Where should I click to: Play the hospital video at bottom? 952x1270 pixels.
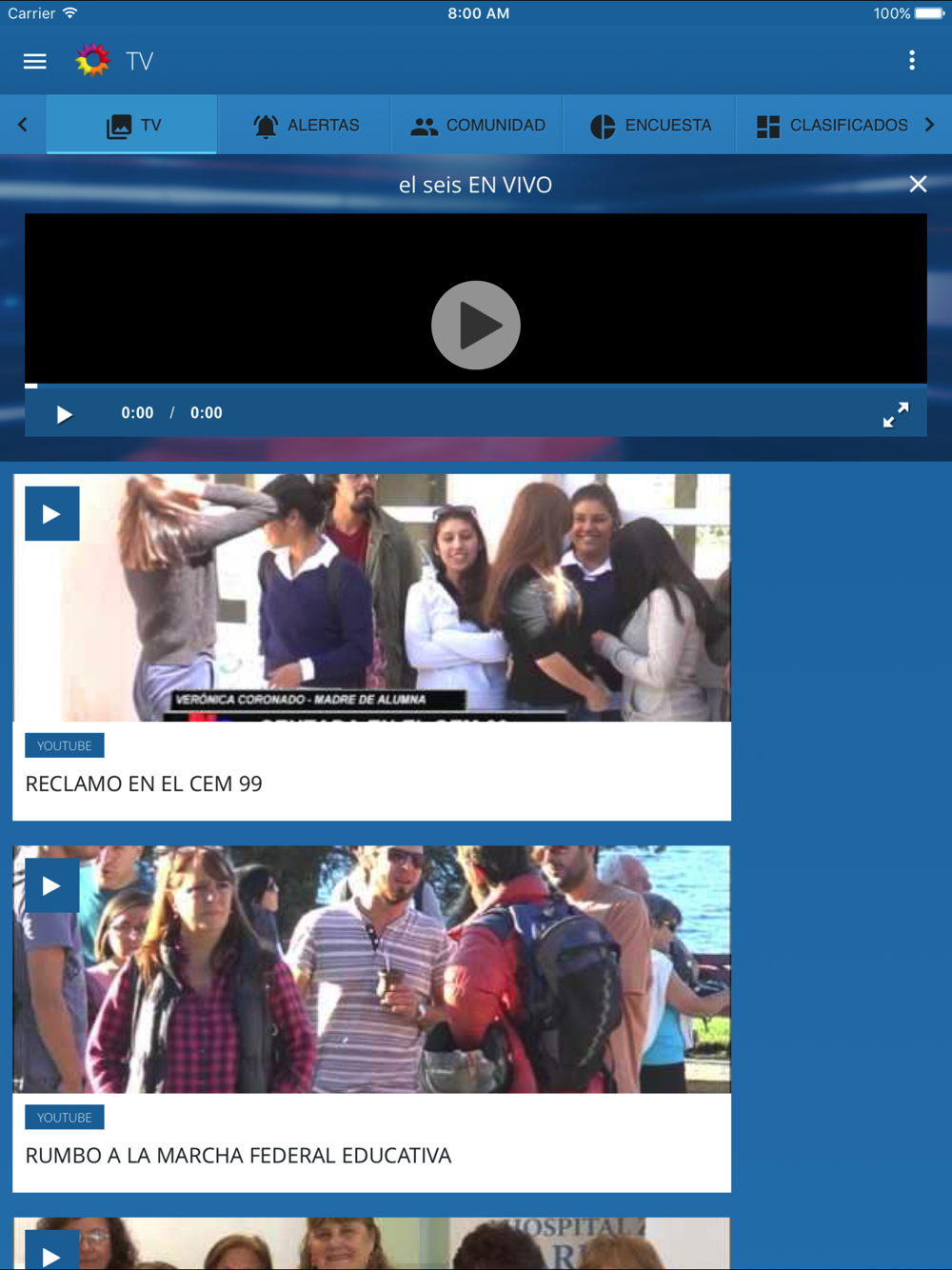pyautogui.click(x=52, y=1251)
